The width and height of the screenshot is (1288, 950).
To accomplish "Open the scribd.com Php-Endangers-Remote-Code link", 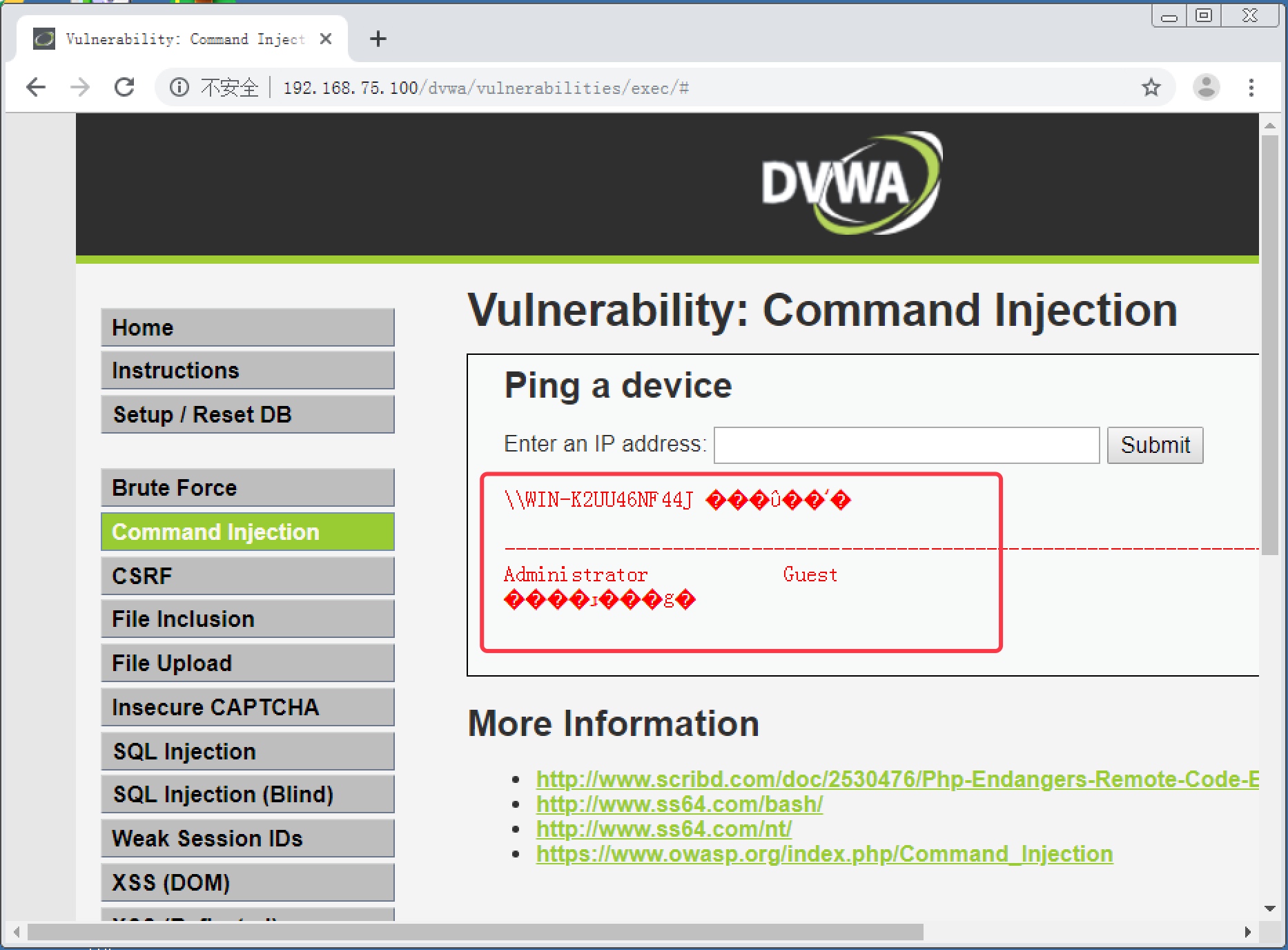I will tap(897, 779).
